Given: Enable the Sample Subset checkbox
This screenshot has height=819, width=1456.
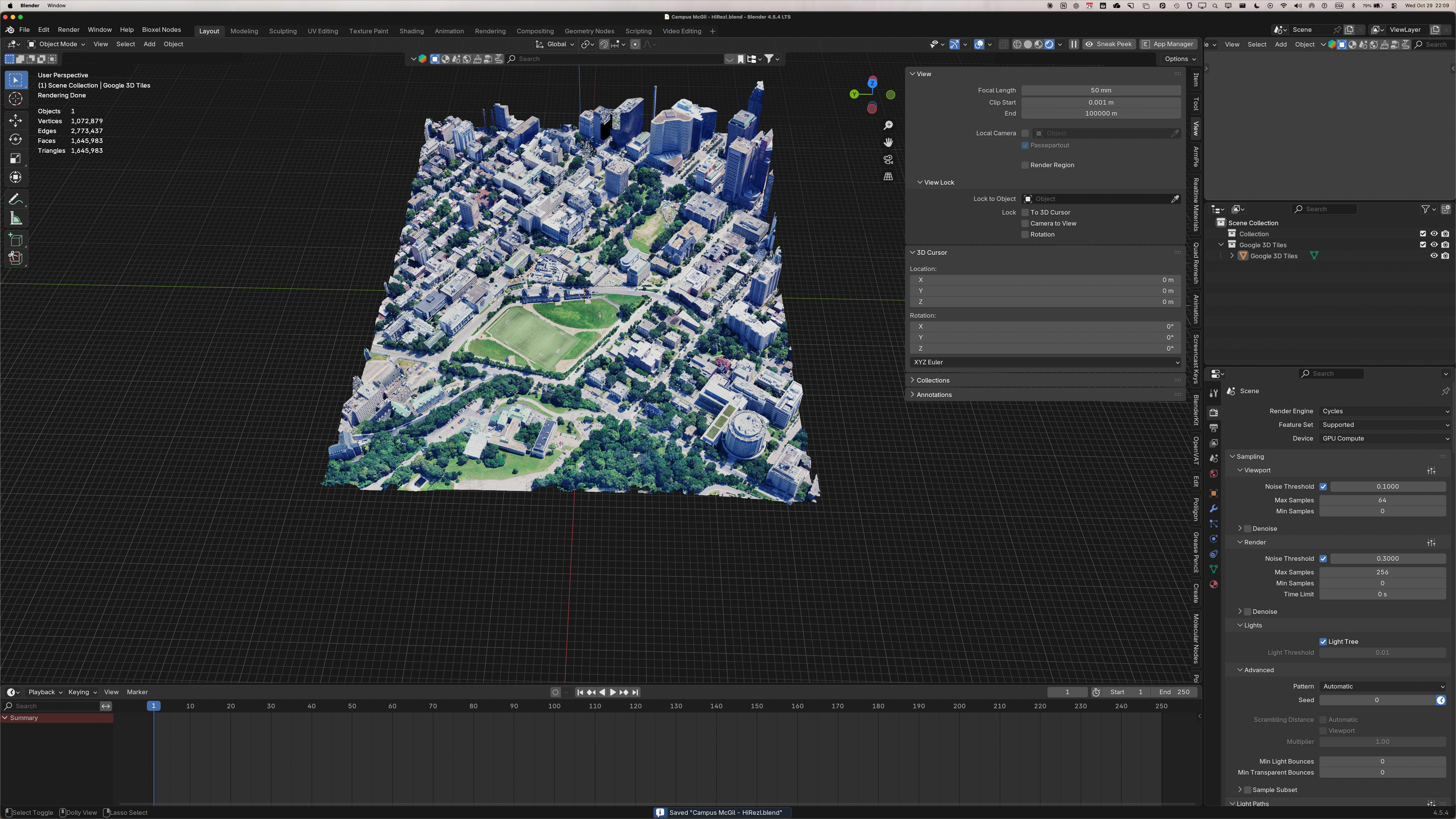Looking at the screenshot, I should point(1247,789).
